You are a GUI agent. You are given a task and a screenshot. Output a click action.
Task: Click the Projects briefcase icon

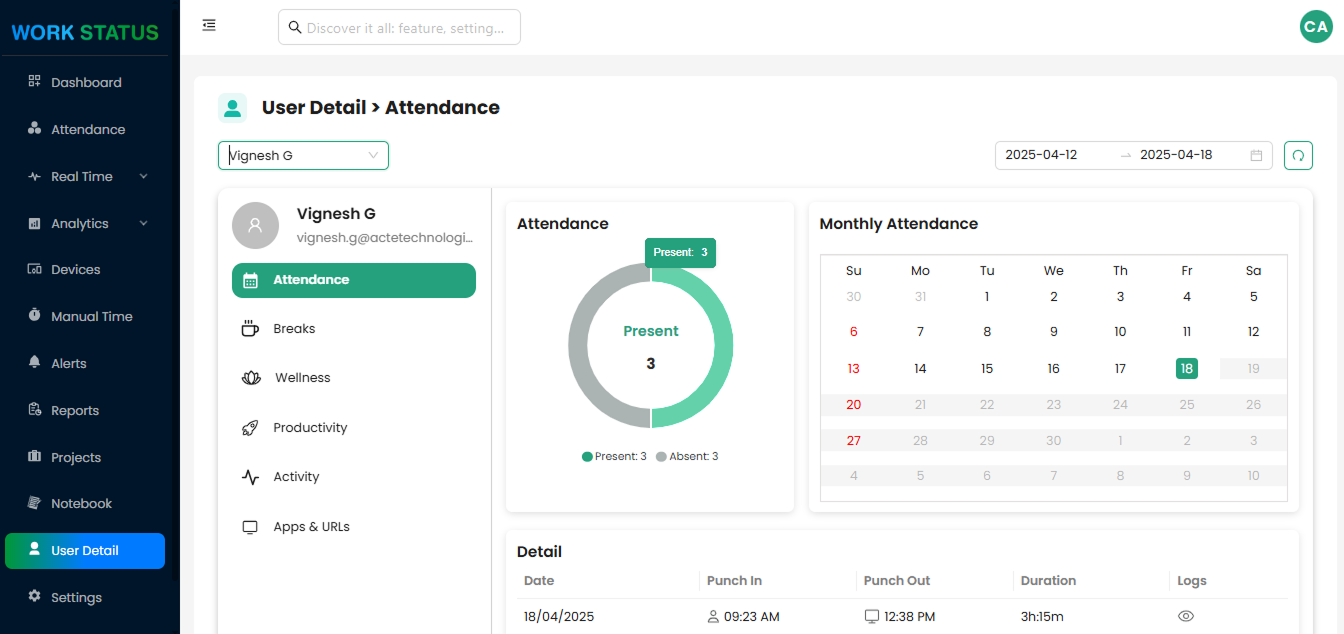(x=34, y=457)
